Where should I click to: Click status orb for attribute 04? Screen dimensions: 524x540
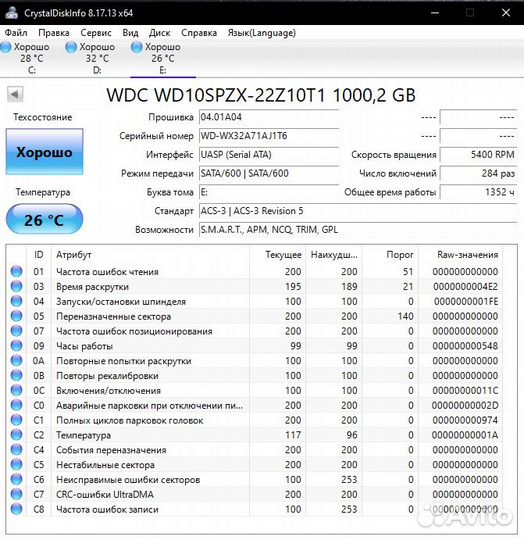coord(16,301)
